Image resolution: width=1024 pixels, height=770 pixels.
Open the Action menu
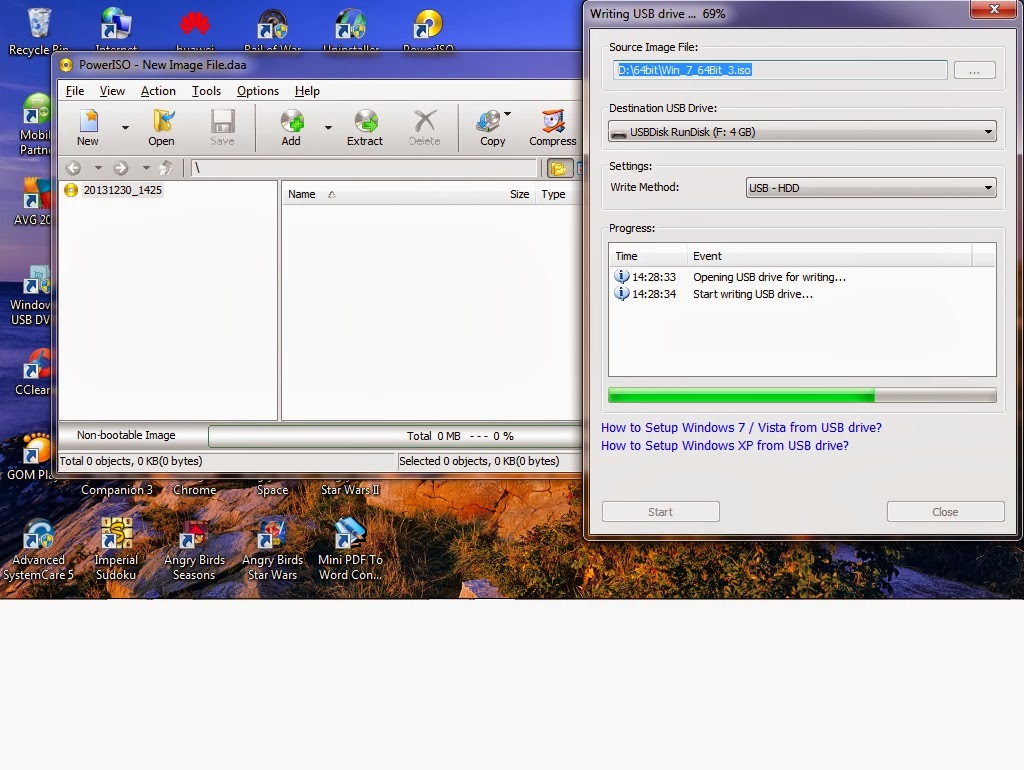(x=158, y=91)
